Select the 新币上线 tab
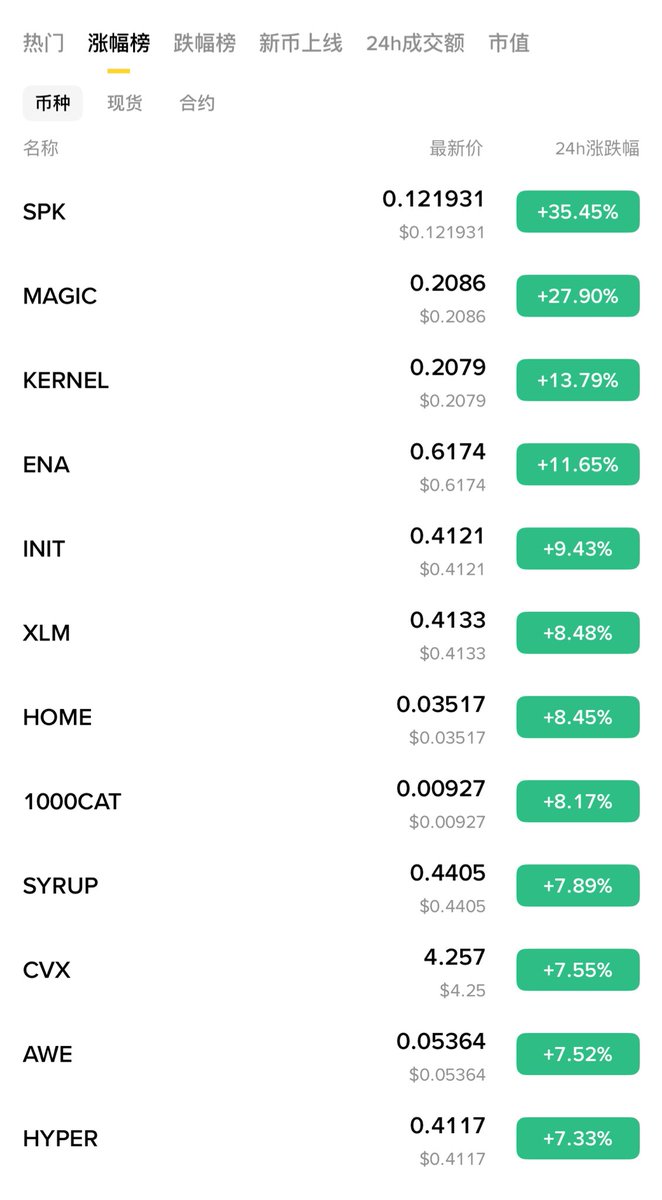Screen dimensions: 662x1200 click(300, 43)
